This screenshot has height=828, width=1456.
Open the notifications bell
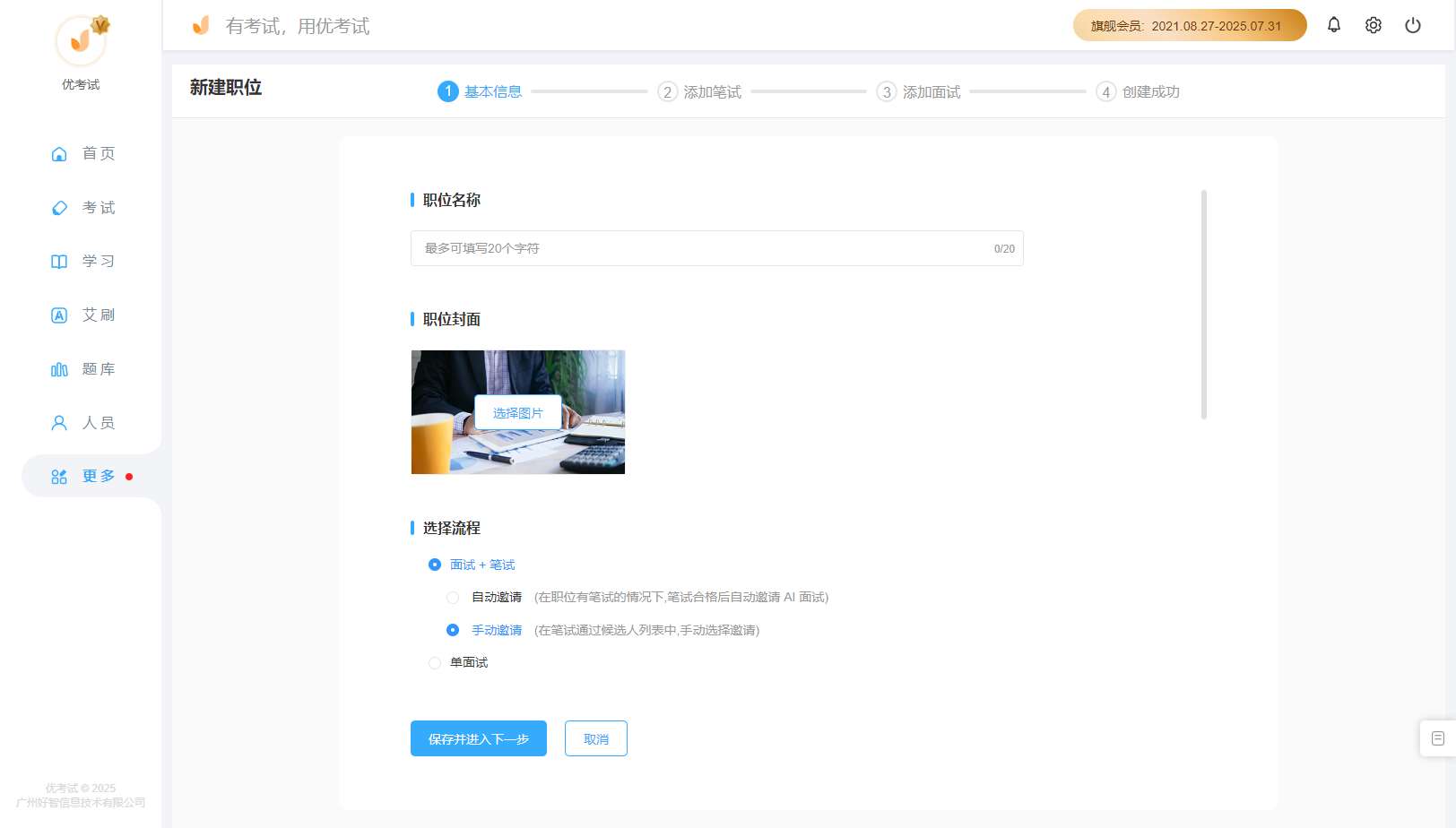(x=1334, y=25)
